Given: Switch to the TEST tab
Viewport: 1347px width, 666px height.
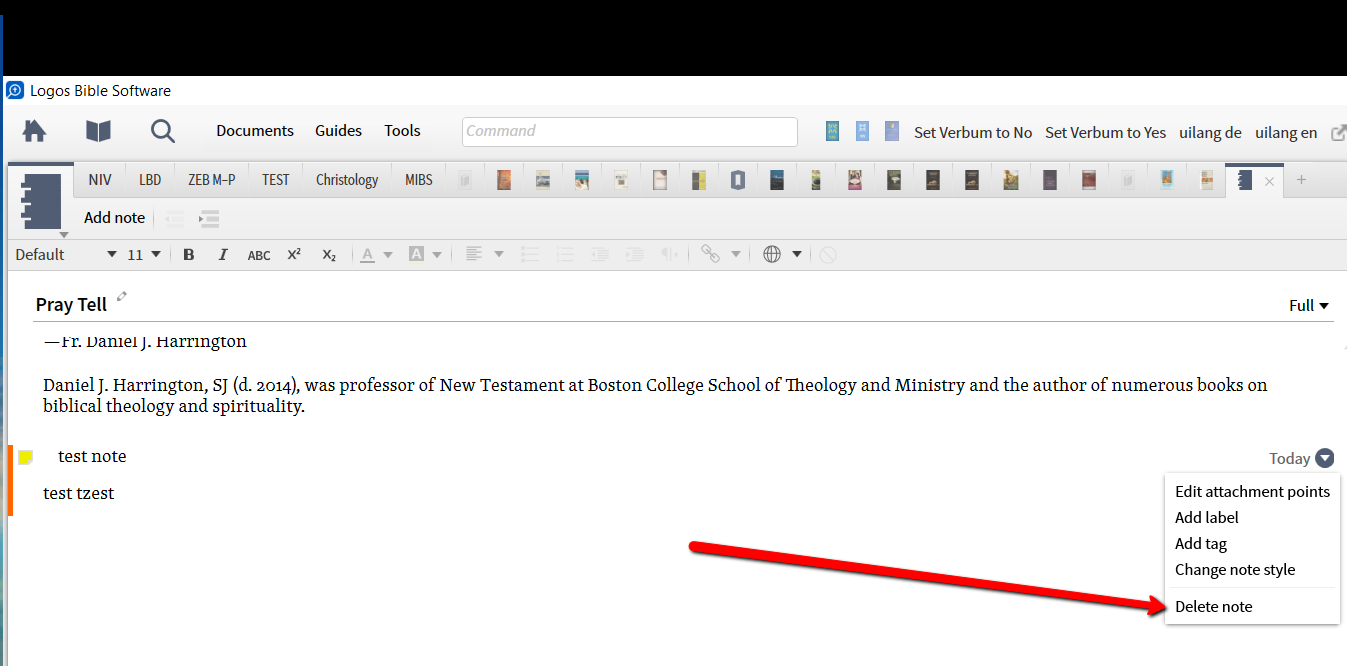Looking at the screenshot, I should point(276,180).
